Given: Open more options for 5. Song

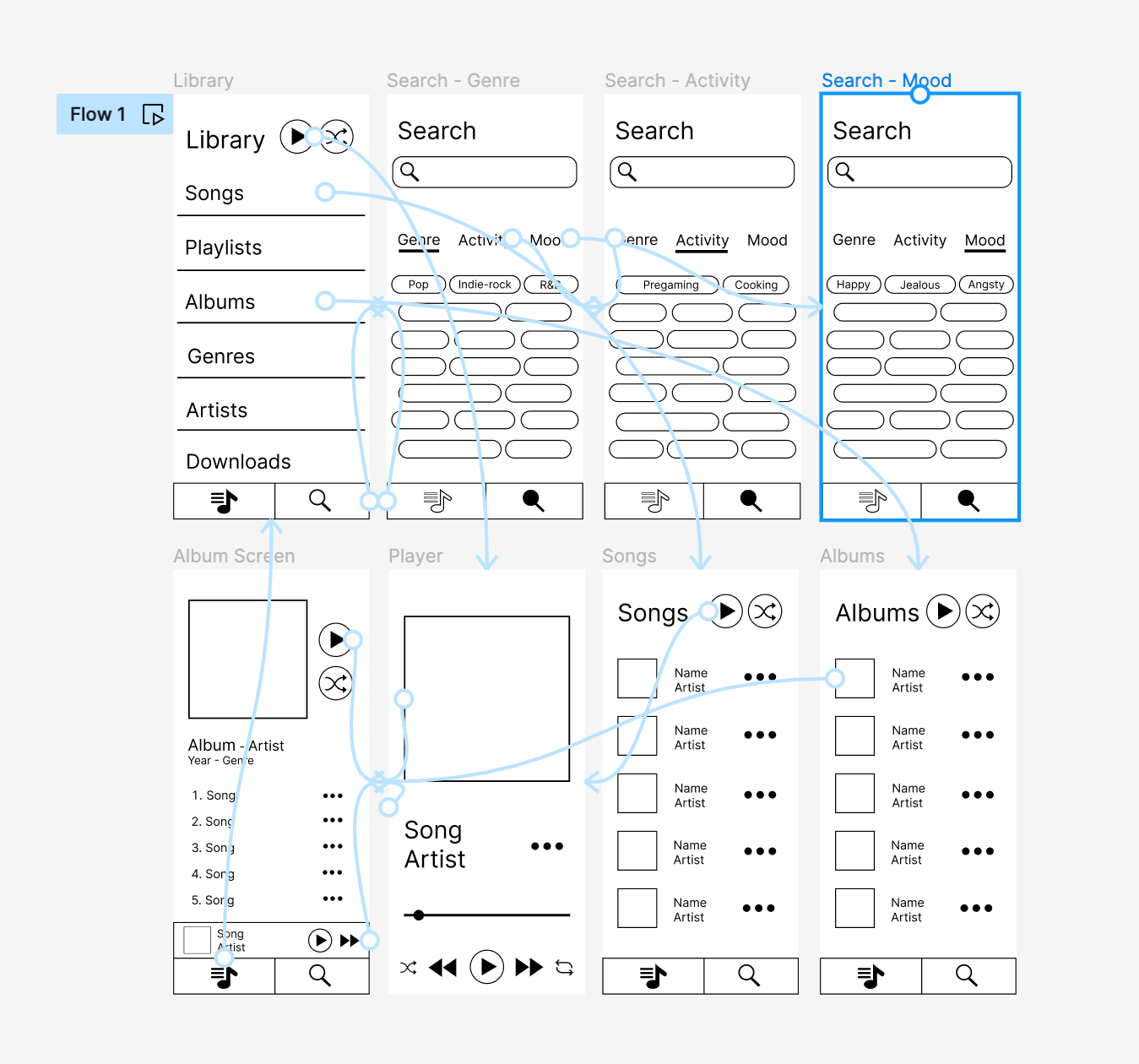Looking at the screenshot, I should [333, 898].
